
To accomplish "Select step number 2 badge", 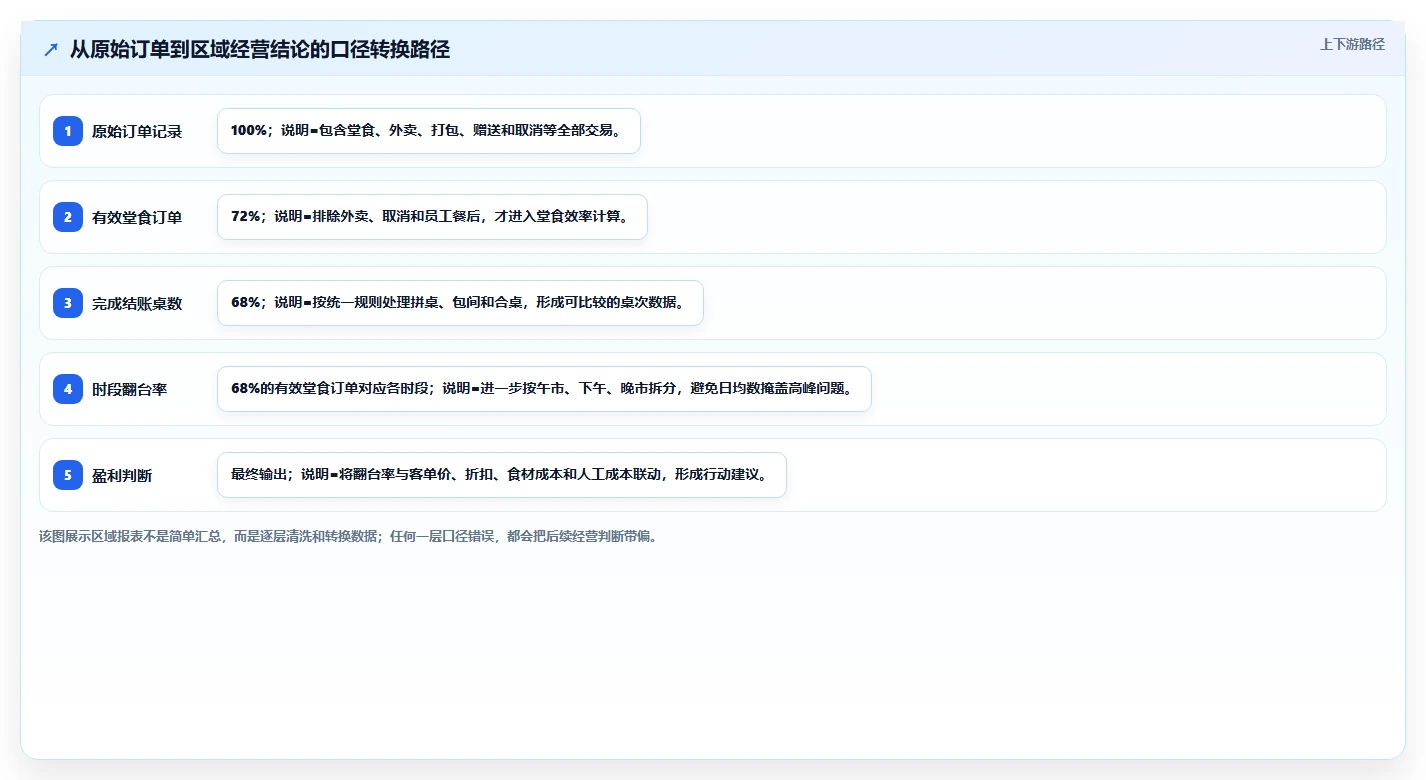I will (x=68, y=217).
